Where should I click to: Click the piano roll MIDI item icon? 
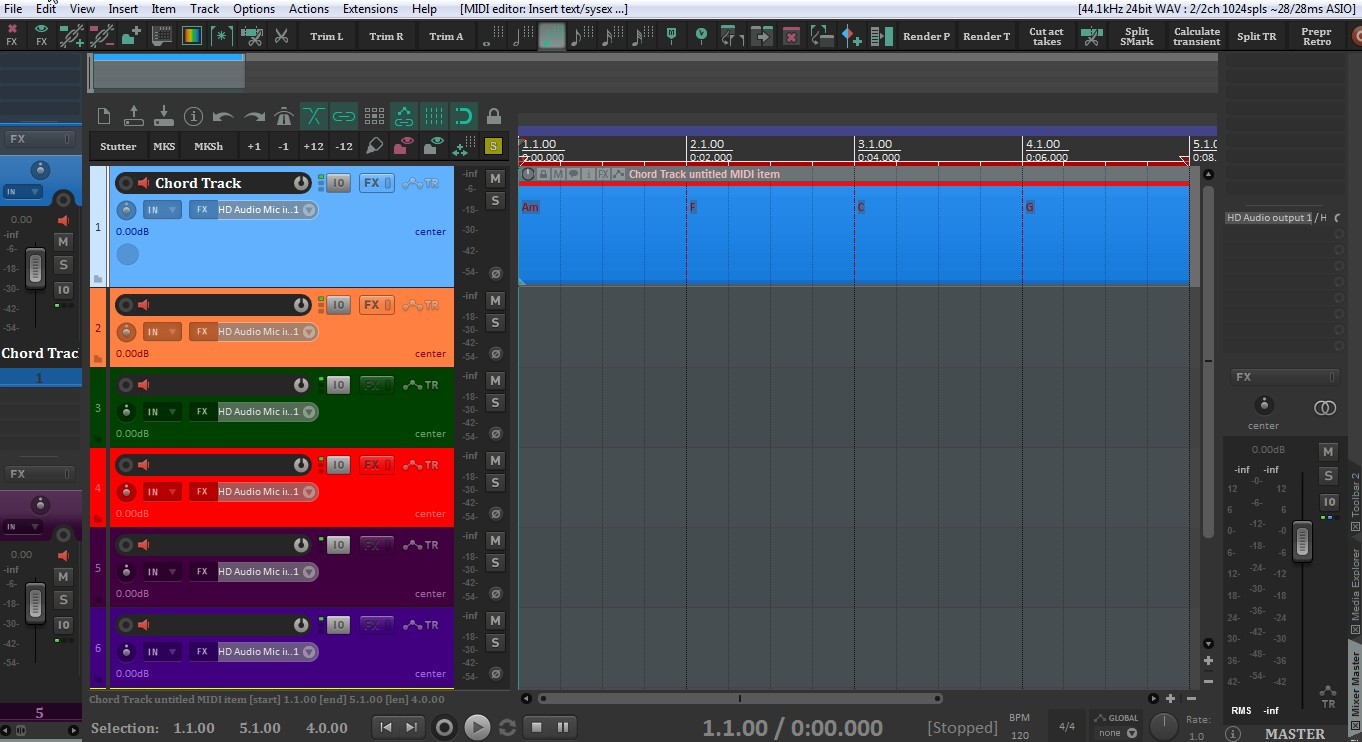click(161, 36)
